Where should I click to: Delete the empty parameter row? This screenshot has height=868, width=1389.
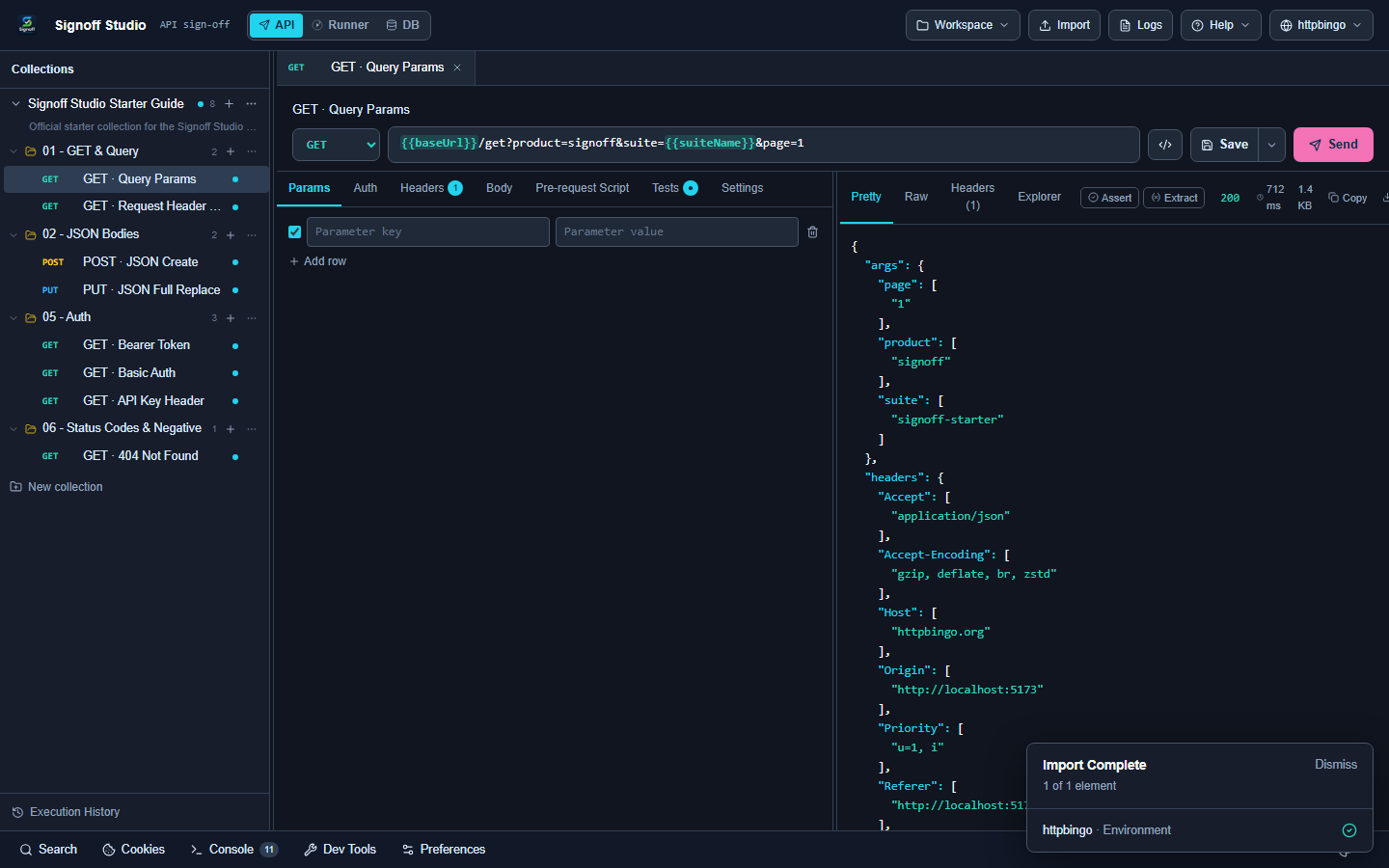(x=813, y=232)
